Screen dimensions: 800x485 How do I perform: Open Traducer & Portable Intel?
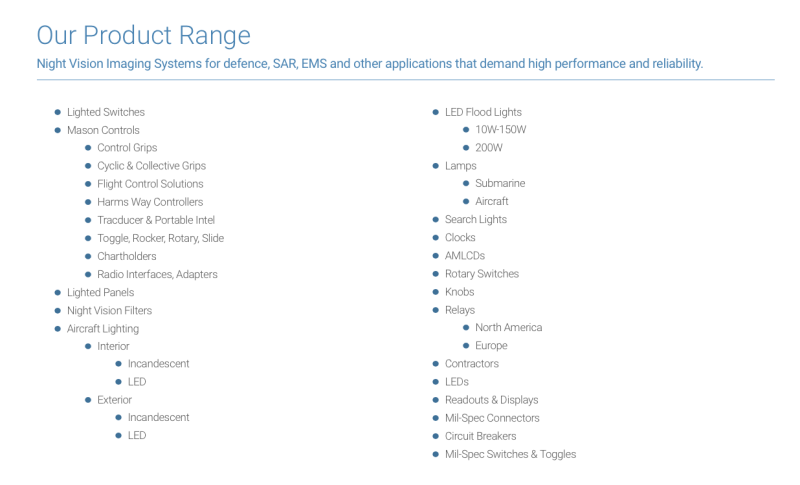click(x=156, y=220)
